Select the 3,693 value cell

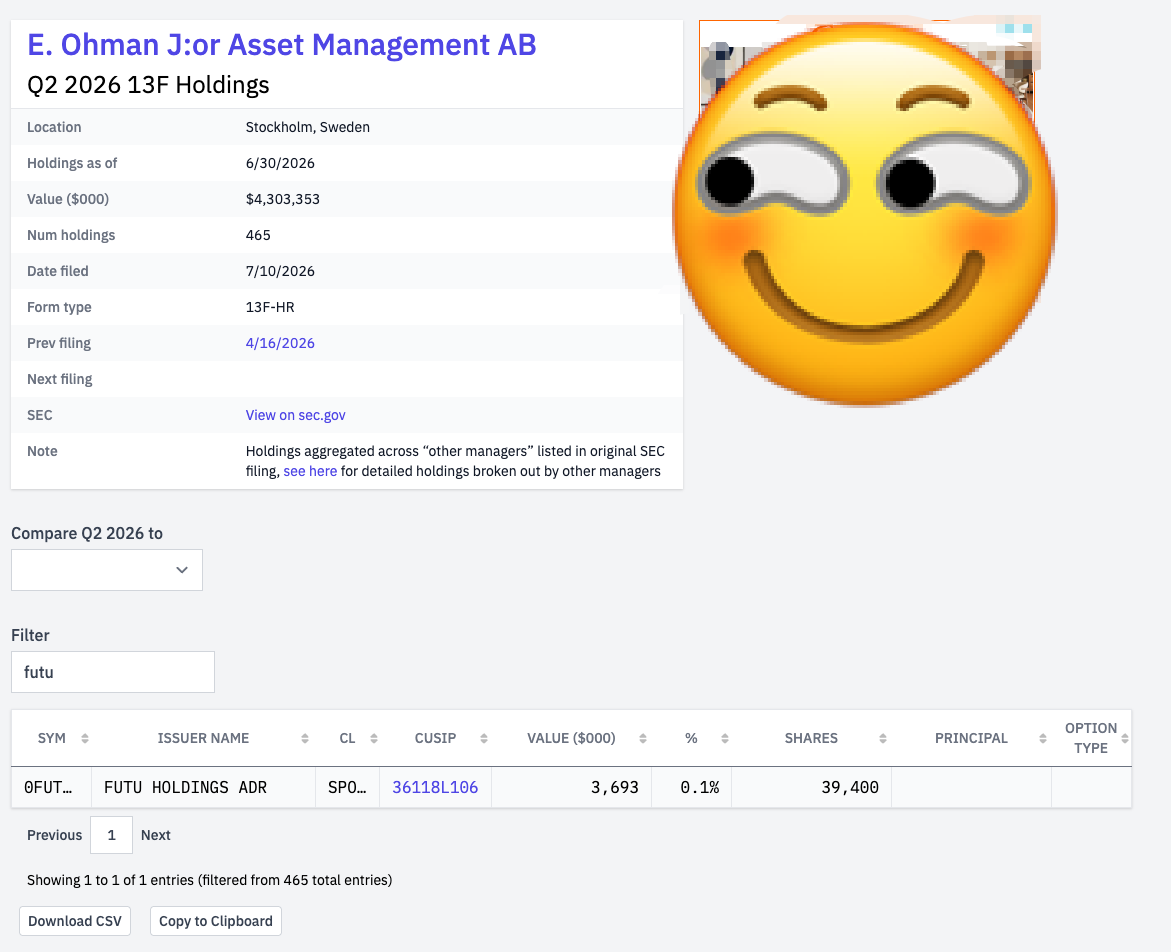571,788
